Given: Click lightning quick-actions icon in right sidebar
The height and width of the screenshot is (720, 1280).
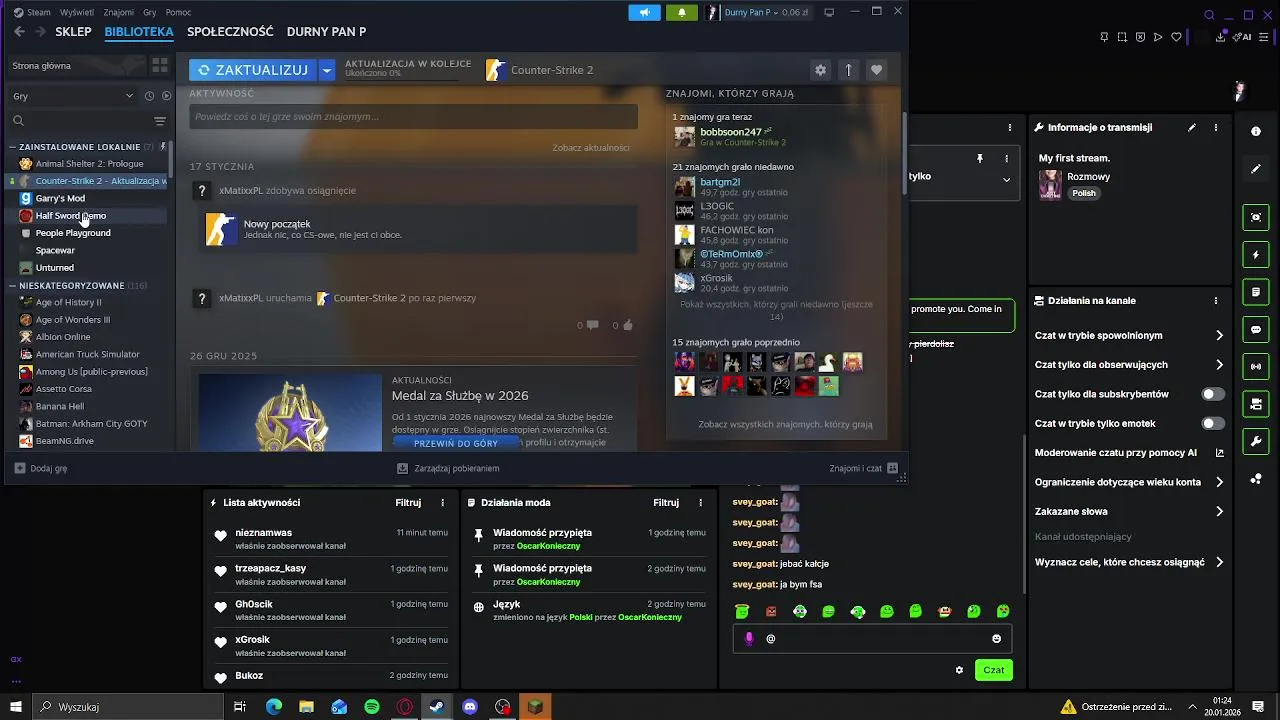Looking at the screenshot, I should point(1256,255).
